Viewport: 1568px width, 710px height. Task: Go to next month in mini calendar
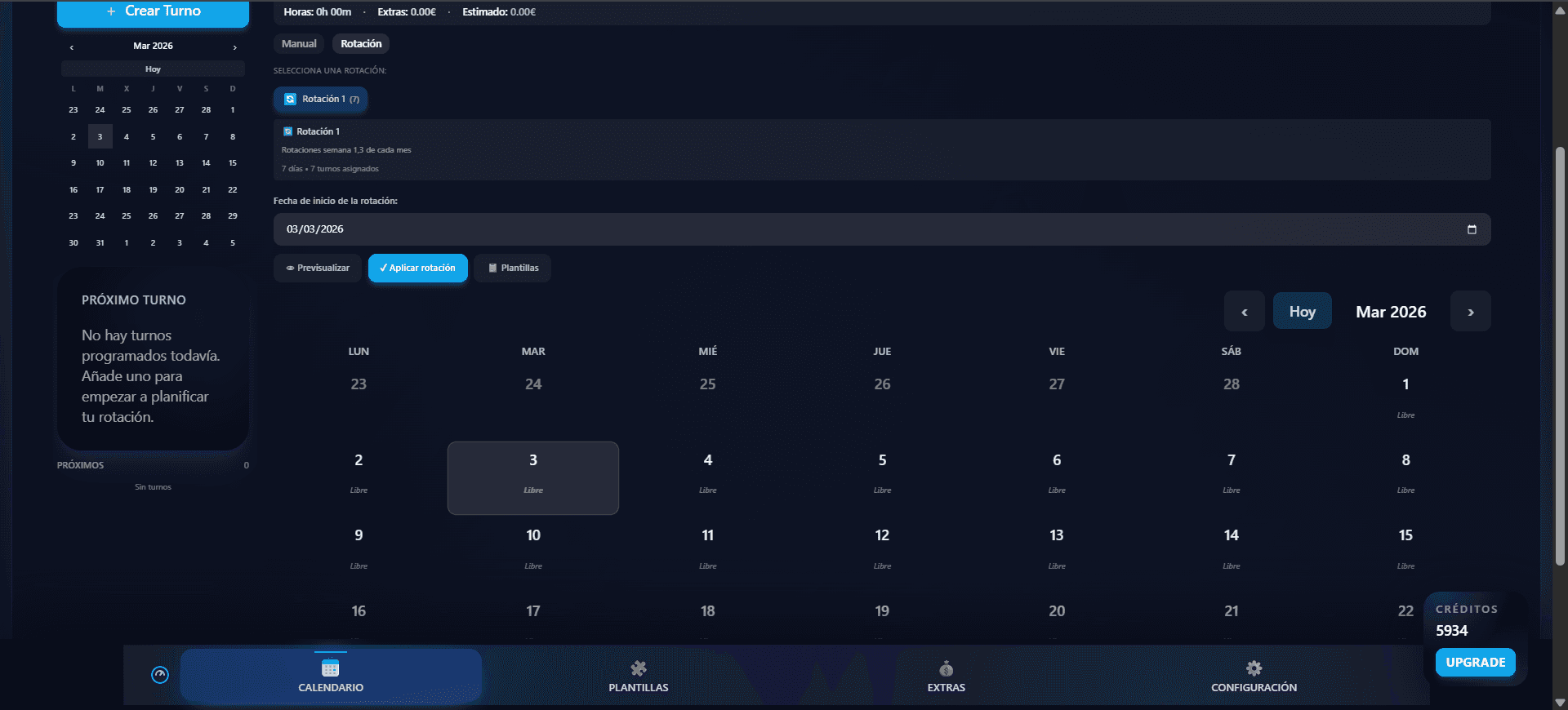coord(235,47)
